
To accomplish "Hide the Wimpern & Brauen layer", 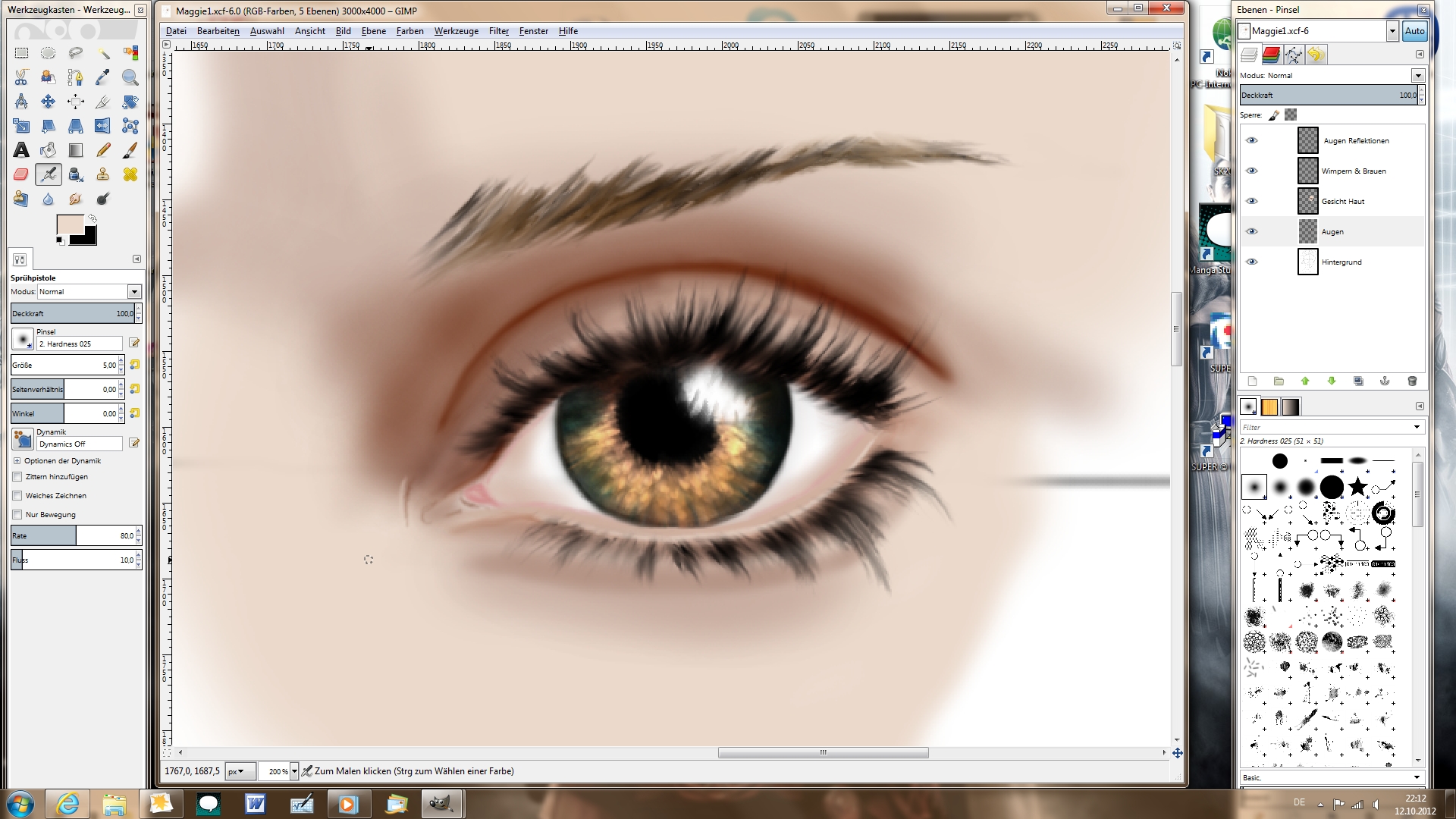I will [1252, 171].
